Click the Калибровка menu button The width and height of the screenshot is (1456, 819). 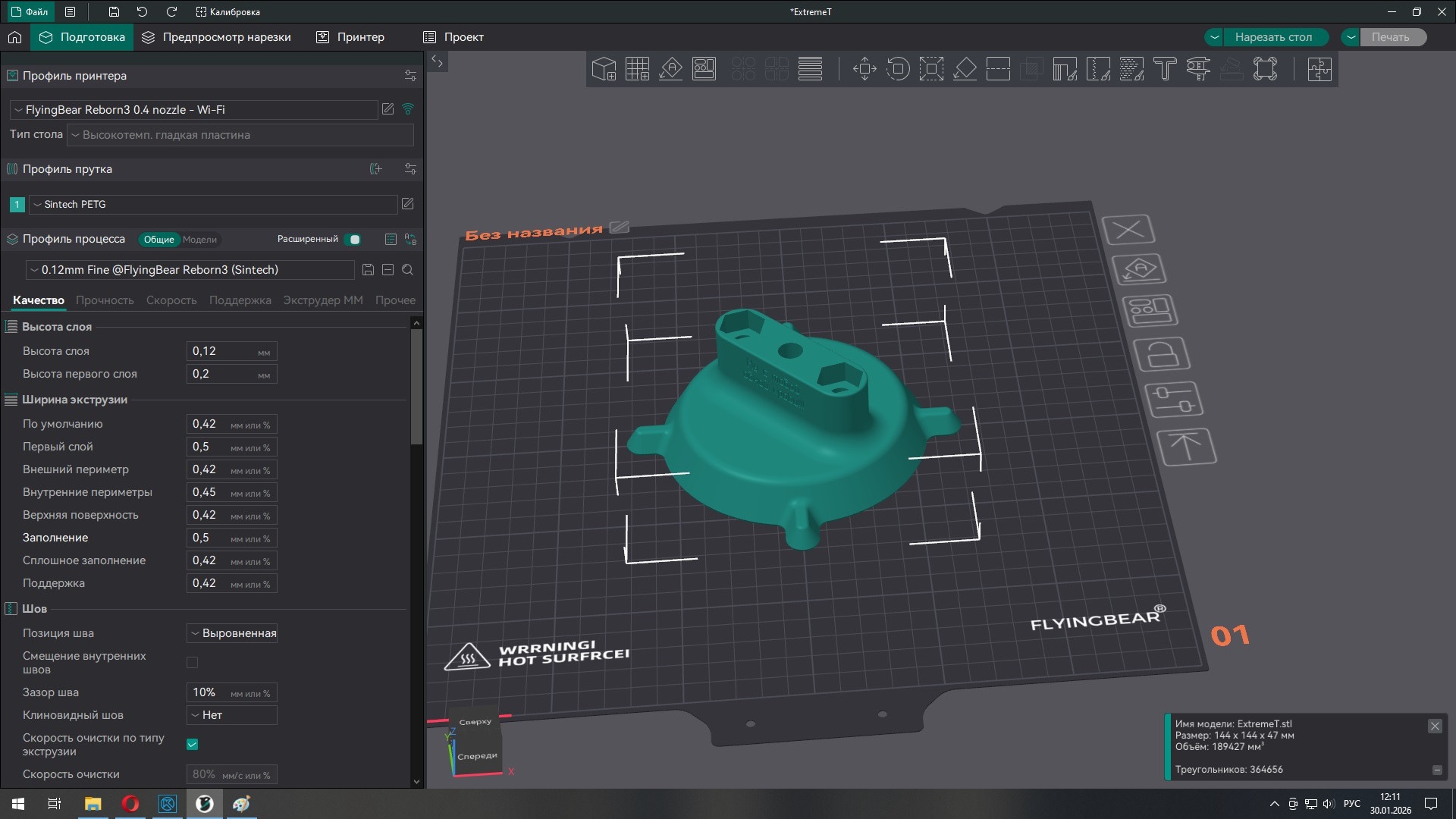coord(227,12)
